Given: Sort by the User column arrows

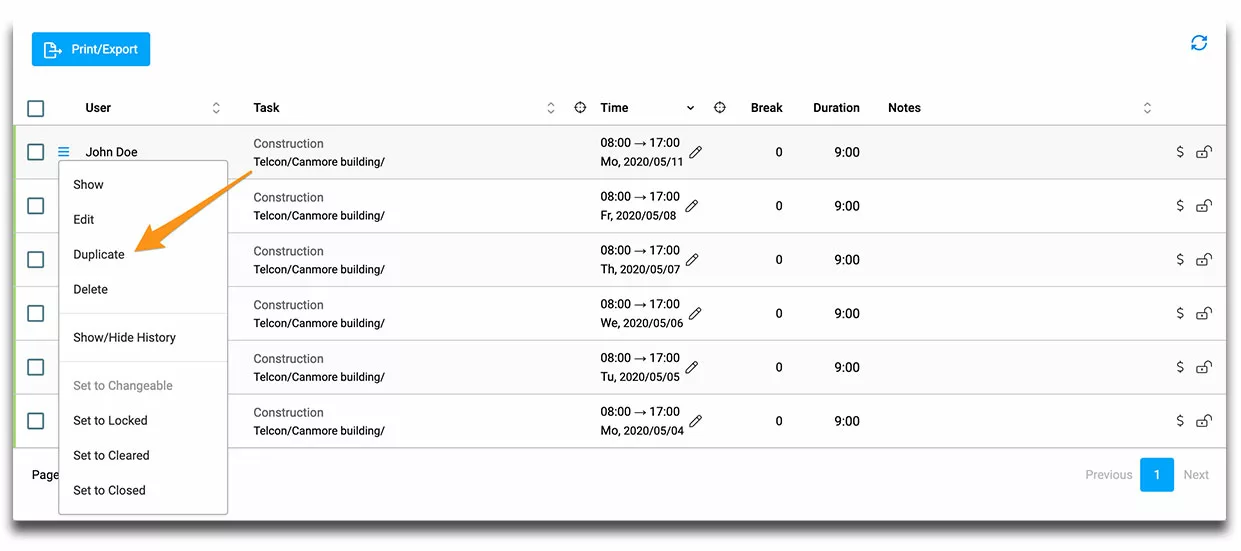Looking at the screenshot, I should pos(216,108).
